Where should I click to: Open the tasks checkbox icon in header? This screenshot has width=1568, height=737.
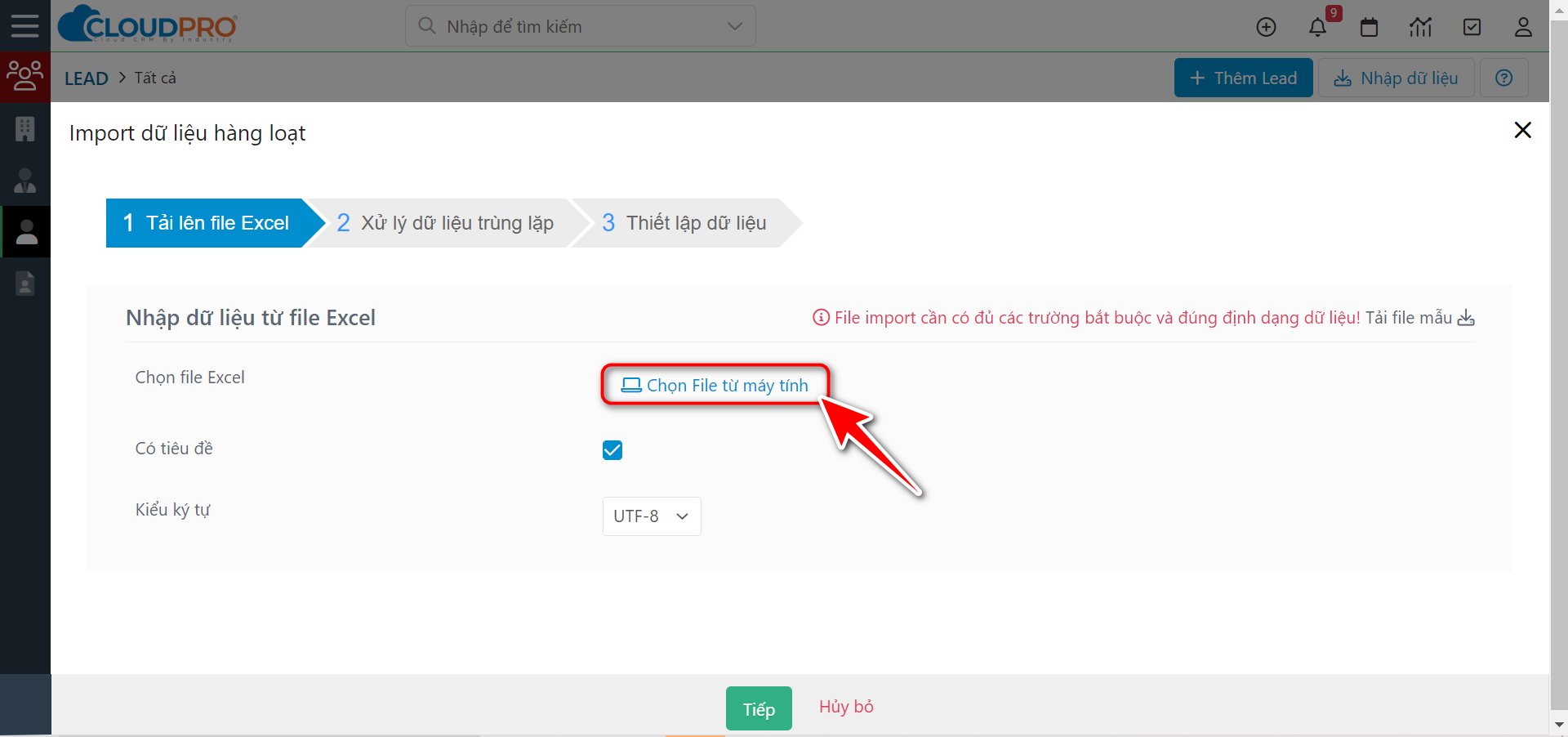(x=1472, y=27)
